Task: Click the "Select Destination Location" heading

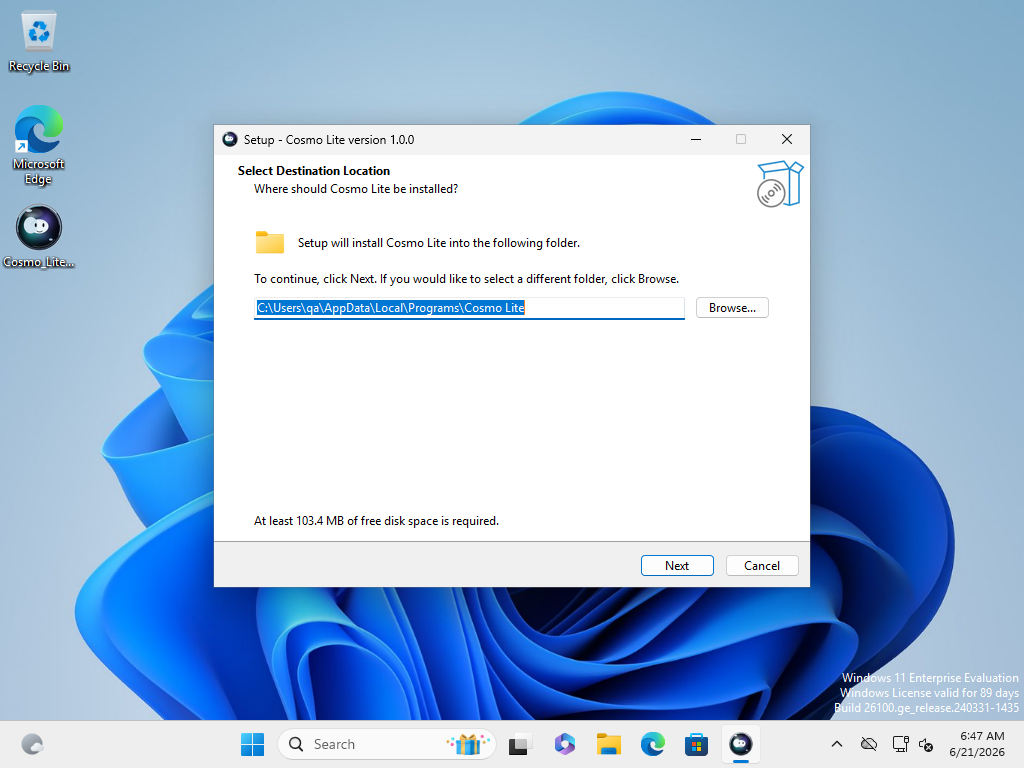Action: [313, 170]
